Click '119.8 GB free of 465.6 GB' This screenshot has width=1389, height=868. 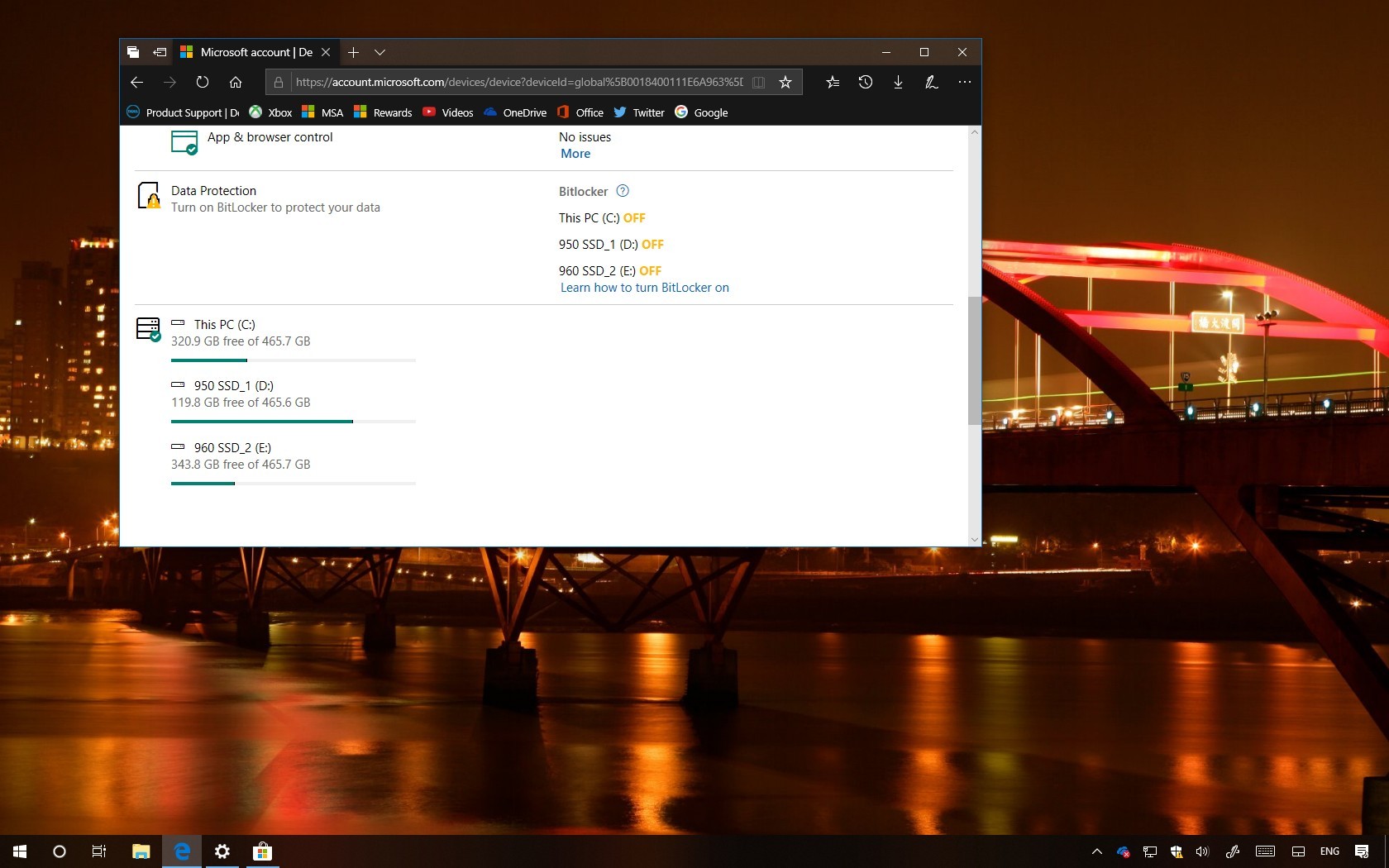(x=241, y=403)
